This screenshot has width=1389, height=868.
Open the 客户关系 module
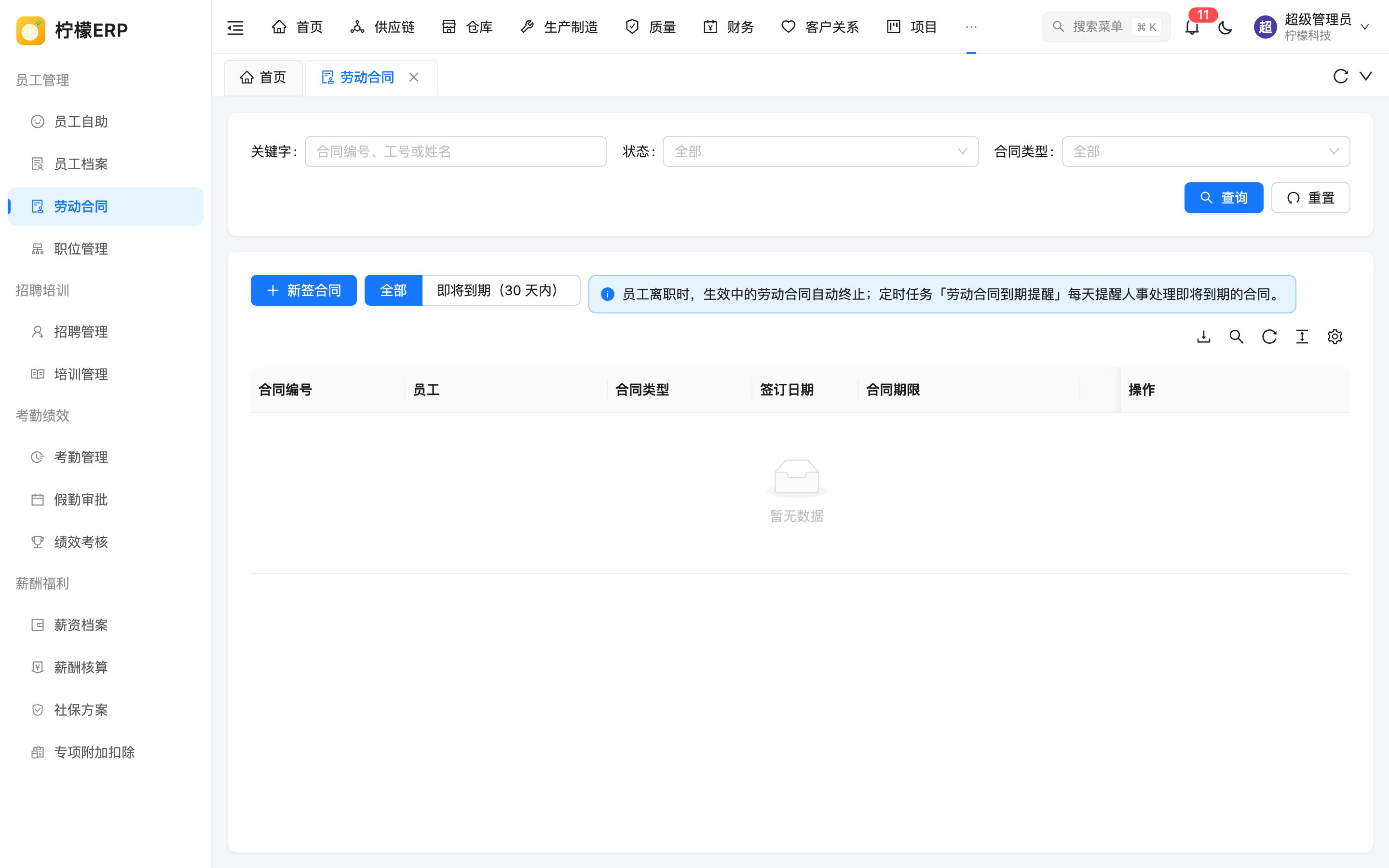coord(819,27)
